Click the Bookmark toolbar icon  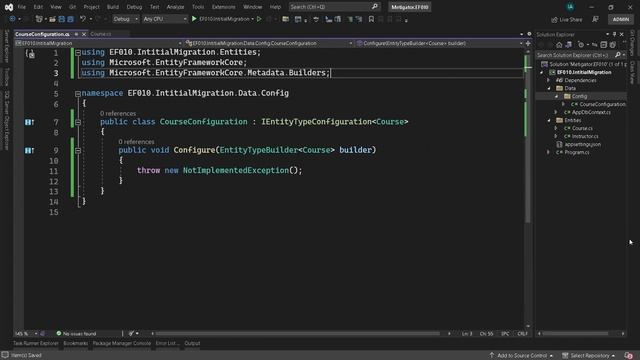coord(371,19)
